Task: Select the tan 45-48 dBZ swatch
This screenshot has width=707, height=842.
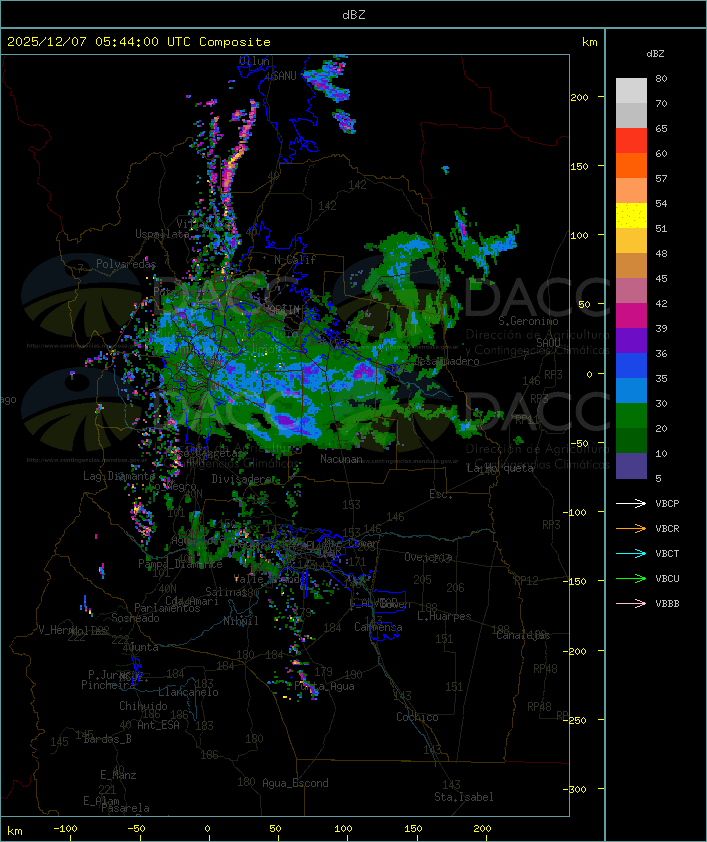Action: [631, 266]
